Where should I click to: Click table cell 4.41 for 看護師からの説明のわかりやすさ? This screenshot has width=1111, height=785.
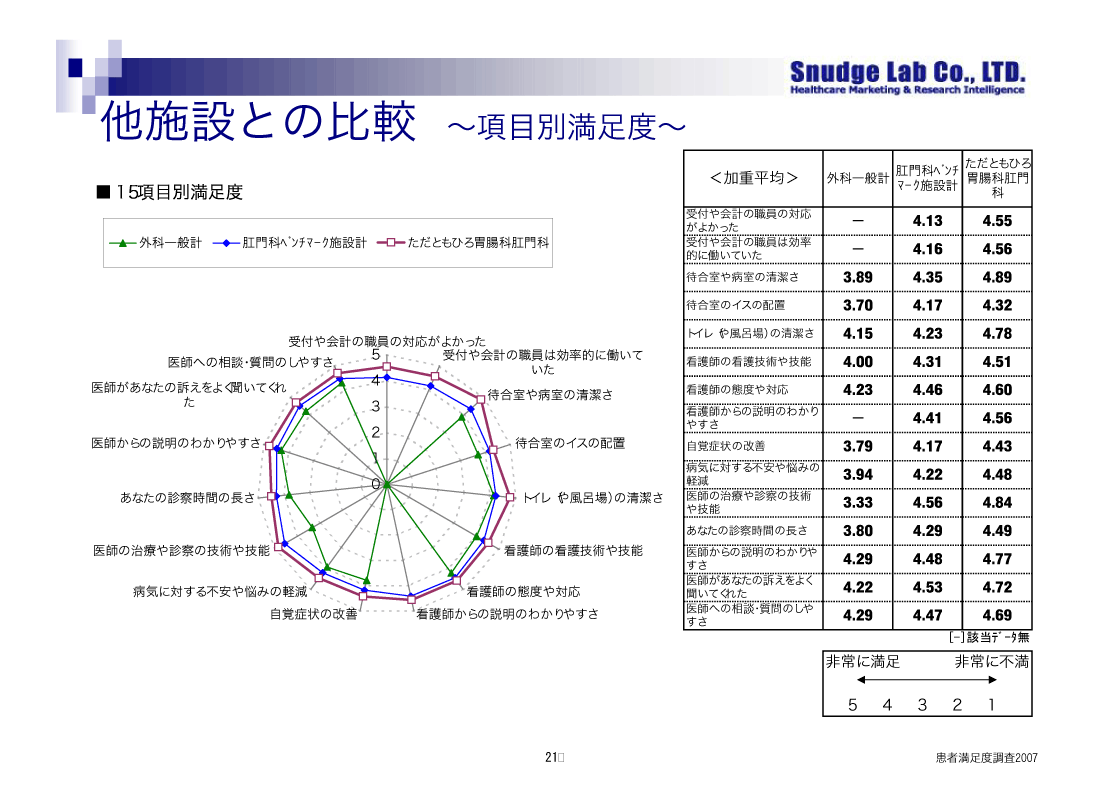[x=927, y=419]
